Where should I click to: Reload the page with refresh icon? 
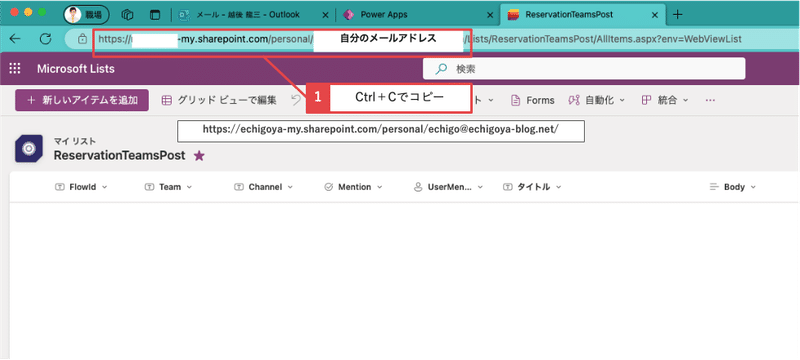click(x=45, y=39)
